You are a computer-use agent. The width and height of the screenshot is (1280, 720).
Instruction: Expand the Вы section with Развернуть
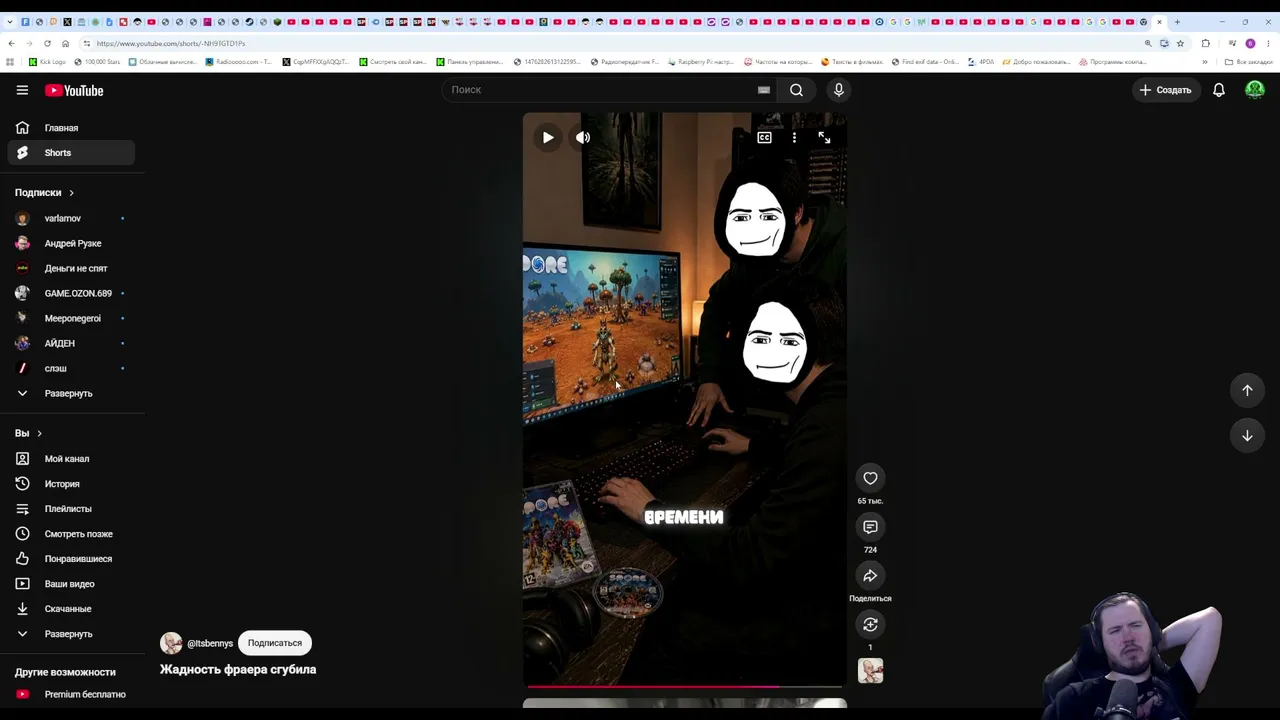pos(70,634)
